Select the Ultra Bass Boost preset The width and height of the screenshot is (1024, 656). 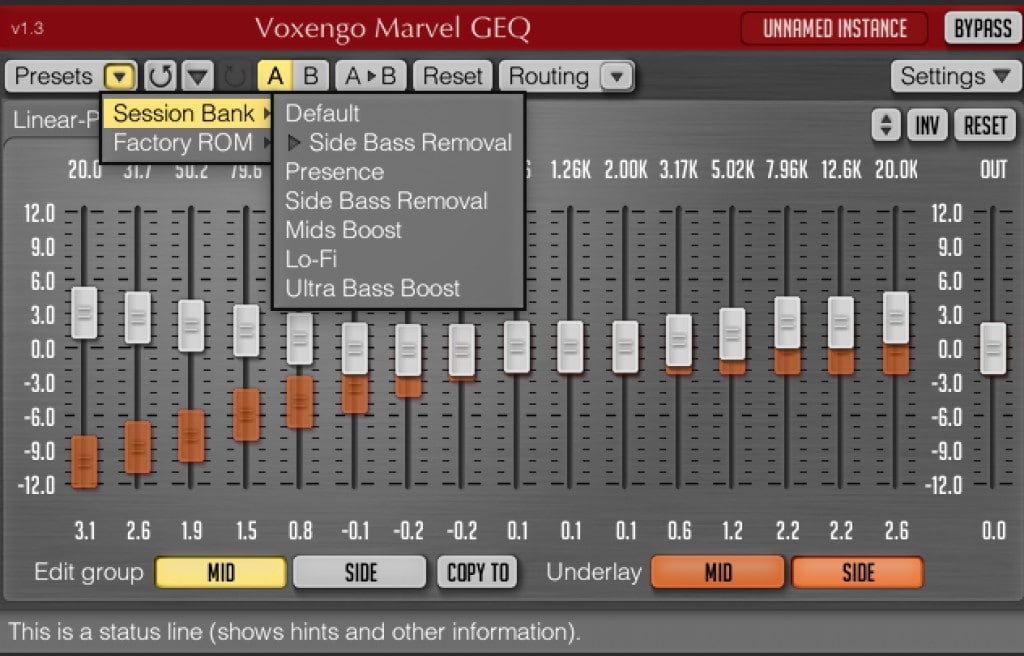click(398, 288)
